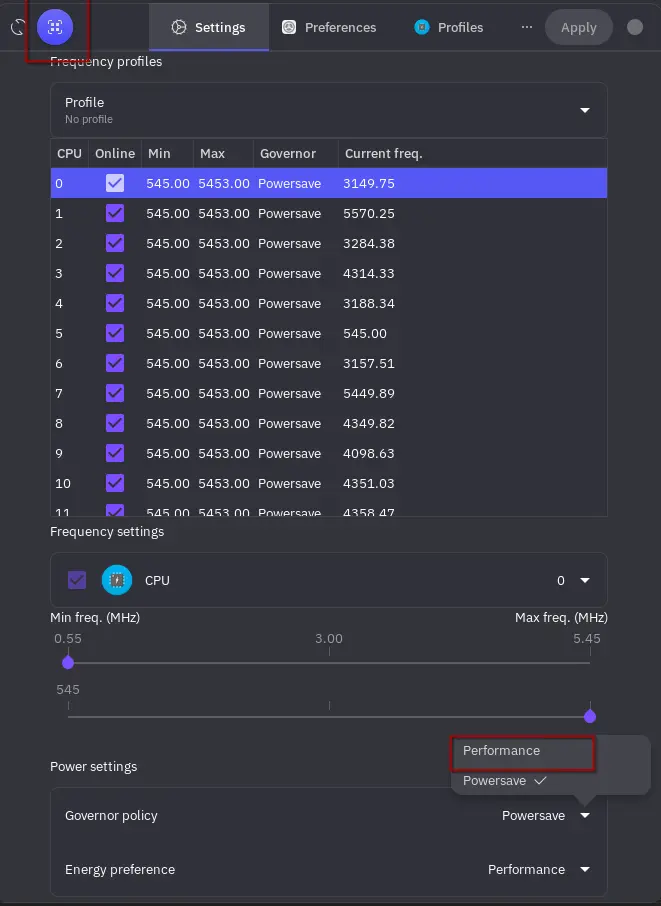
Task: Open the Preferences tab
Action: click(329, 27)
